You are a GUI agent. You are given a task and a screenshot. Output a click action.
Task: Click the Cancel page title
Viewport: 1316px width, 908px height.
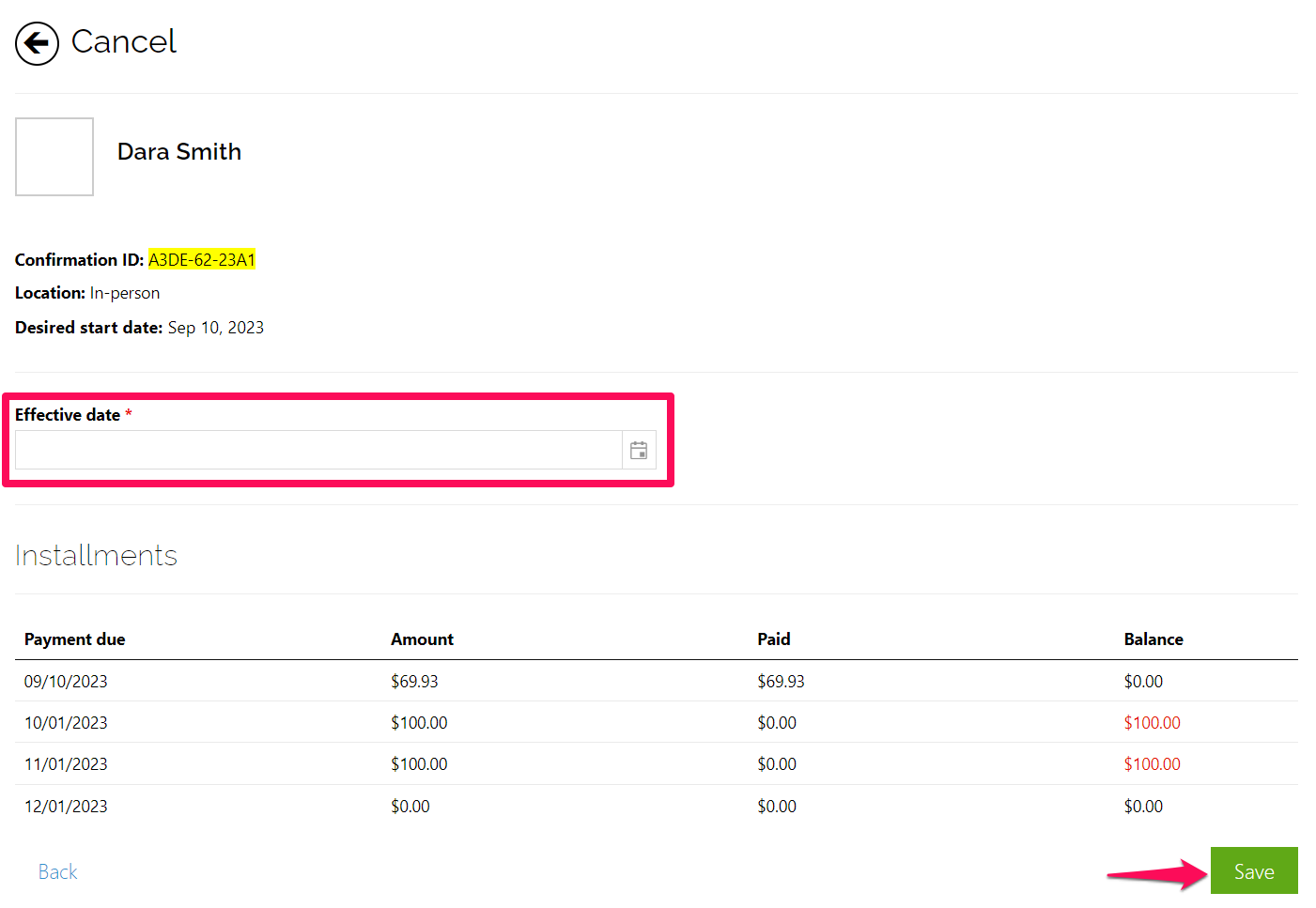tap(124, 41)
